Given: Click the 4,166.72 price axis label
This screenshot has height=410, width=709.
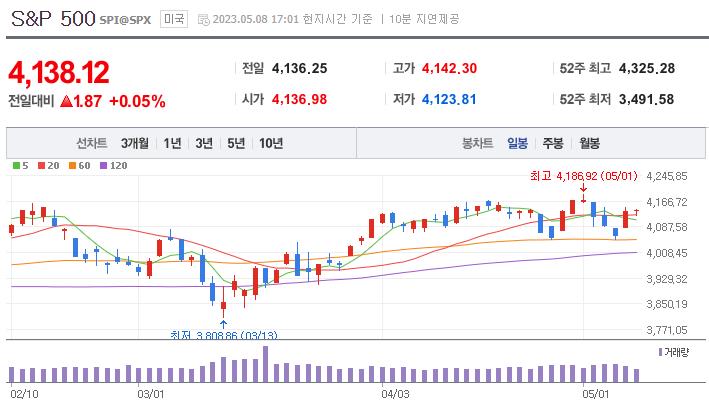Looking at the screenshot, I should click(x=667, y=202).
